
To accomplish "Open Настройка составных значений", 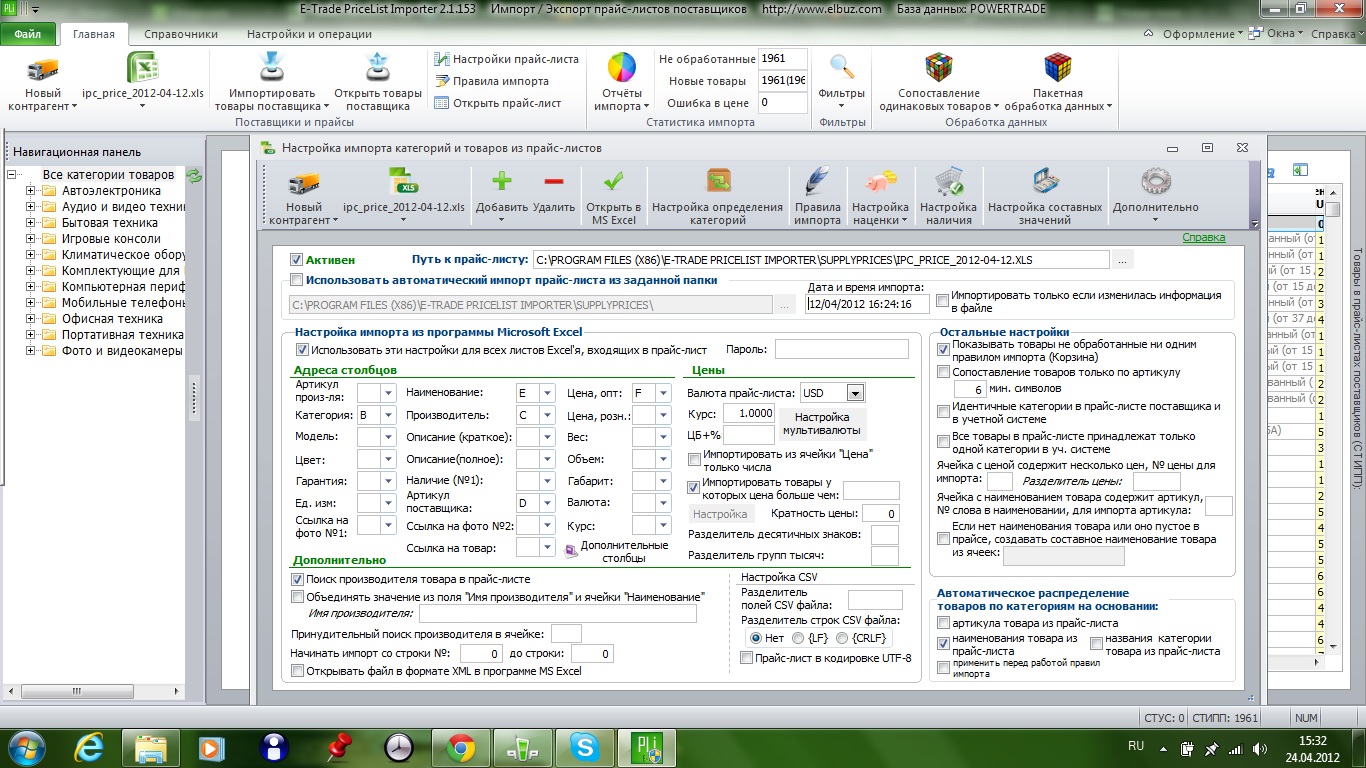I will pos(1045,197).
